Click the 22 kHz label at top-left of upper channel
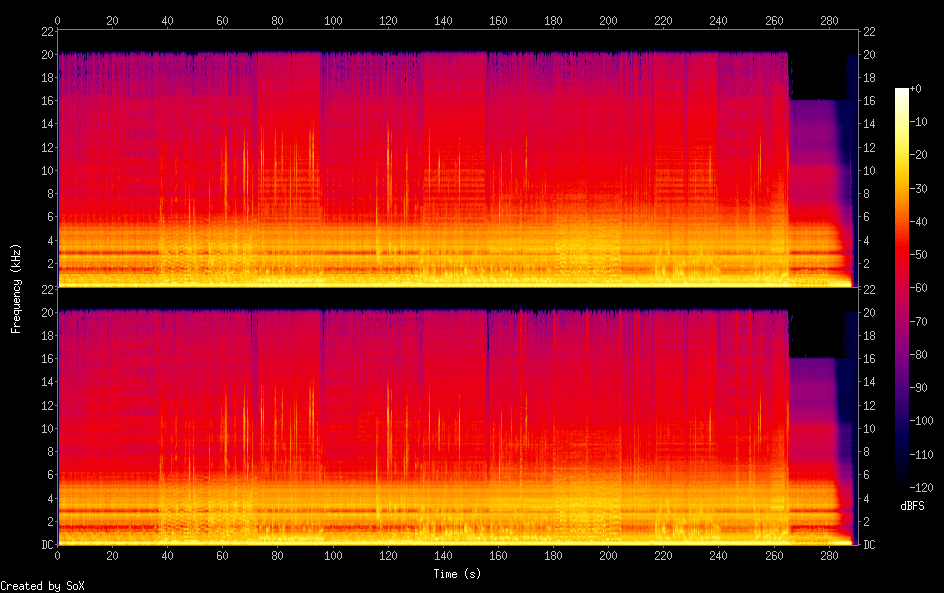Image resolution: width=944 pixels, height=593 pixels. point(46,31)
